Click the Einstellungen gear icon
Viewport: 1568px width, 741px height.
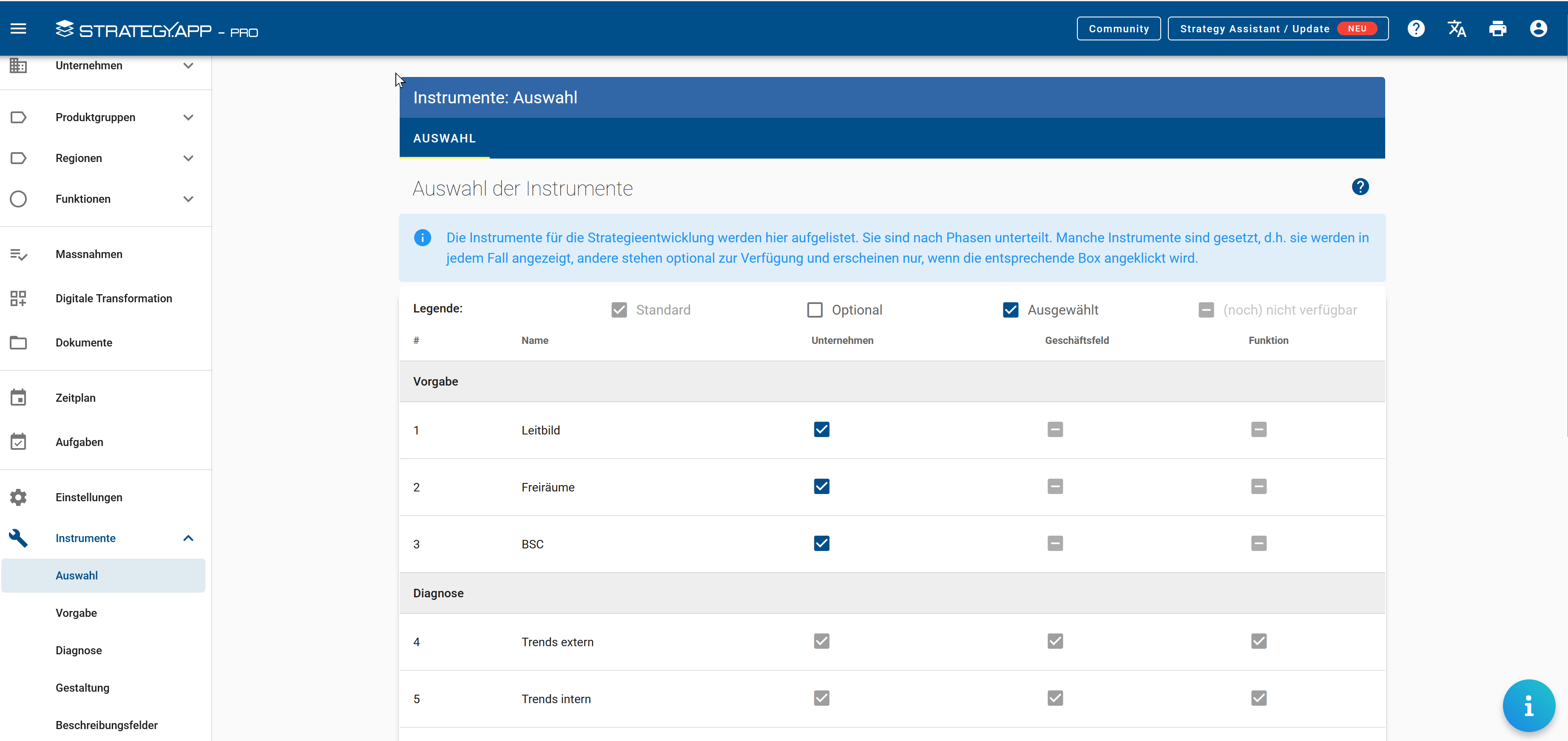tap(18, 497)
